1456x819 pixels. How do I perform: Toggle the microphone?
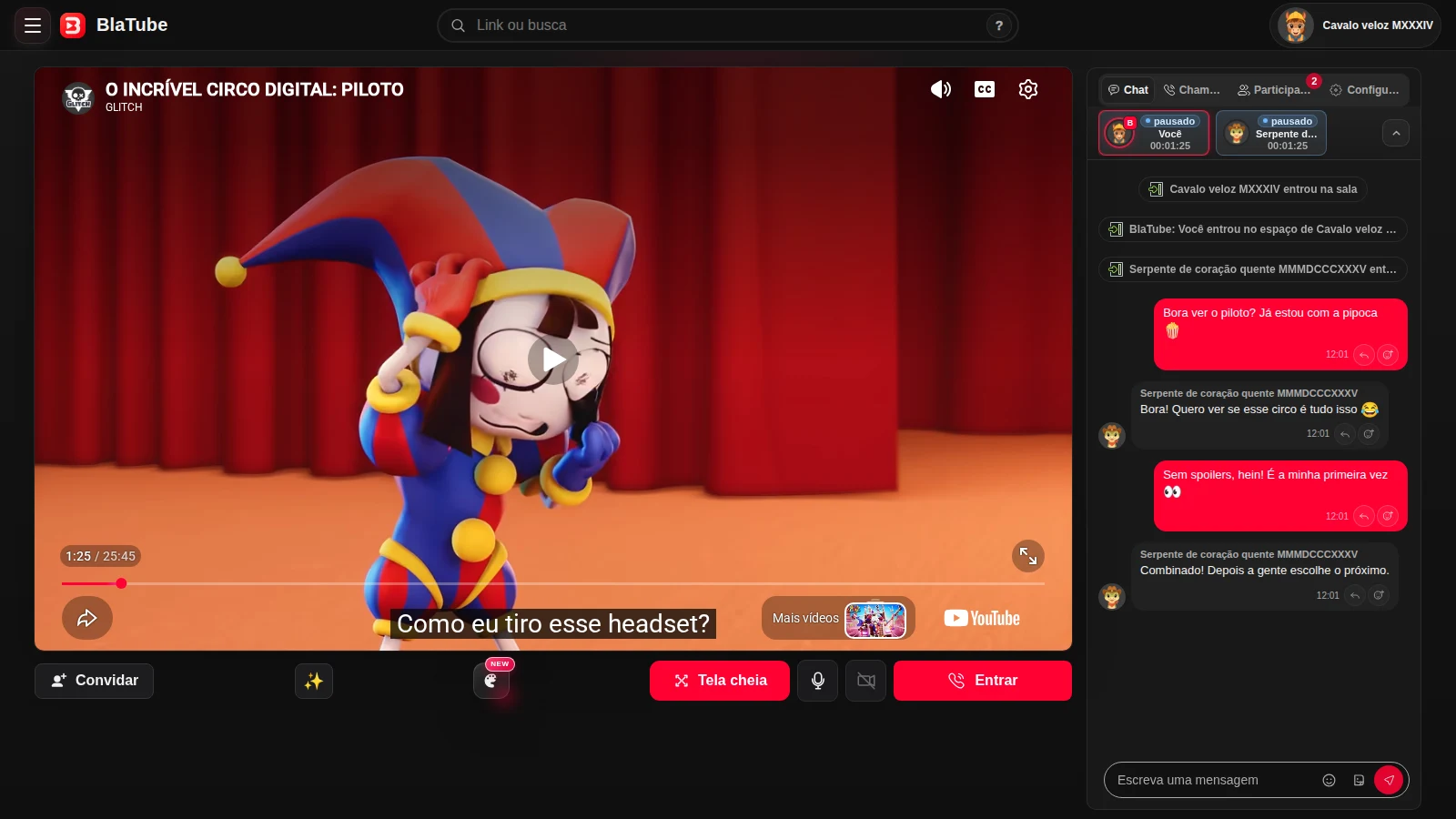(x=818, y=681)
